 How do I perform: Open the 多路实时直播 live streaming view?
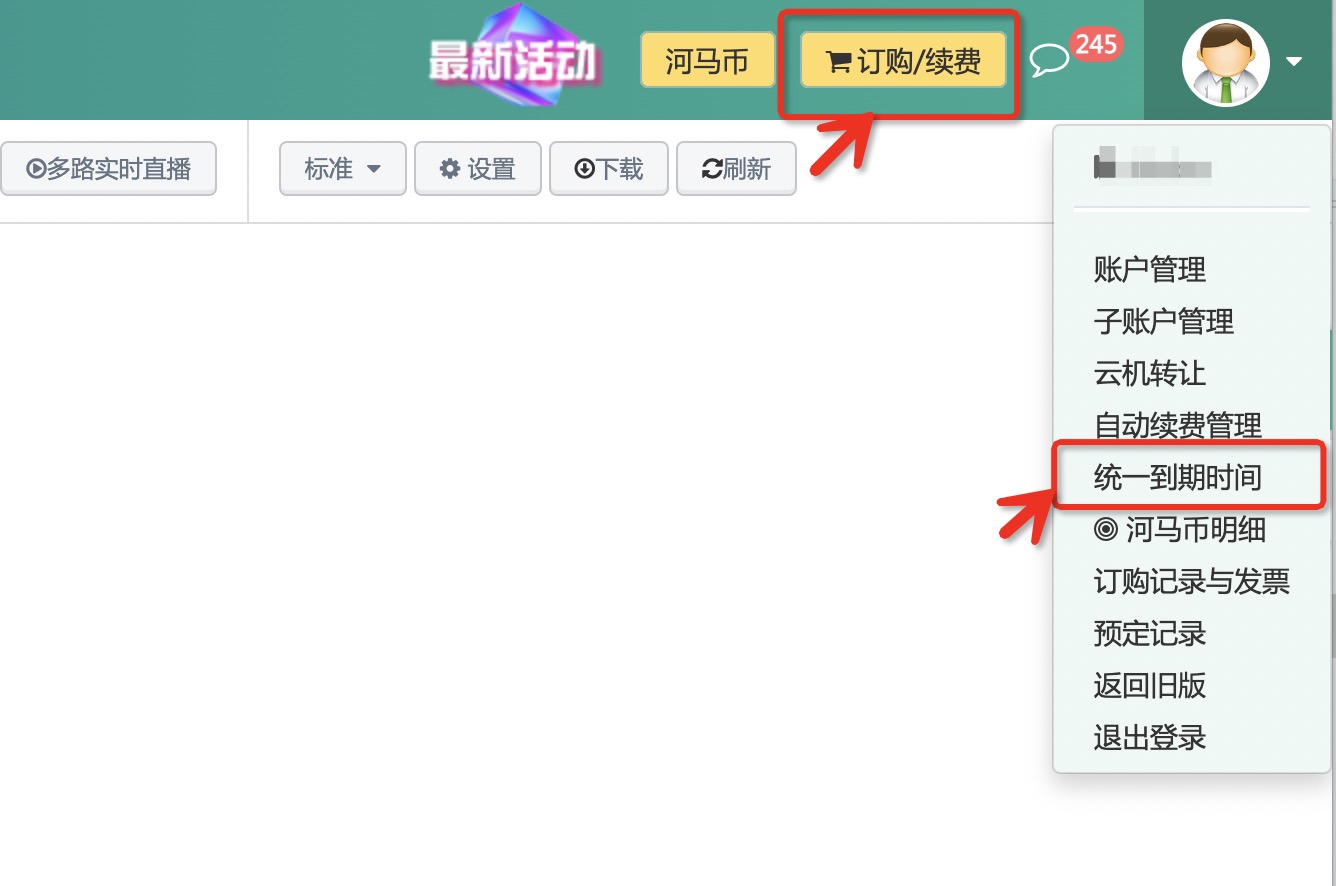pos(109,168)
